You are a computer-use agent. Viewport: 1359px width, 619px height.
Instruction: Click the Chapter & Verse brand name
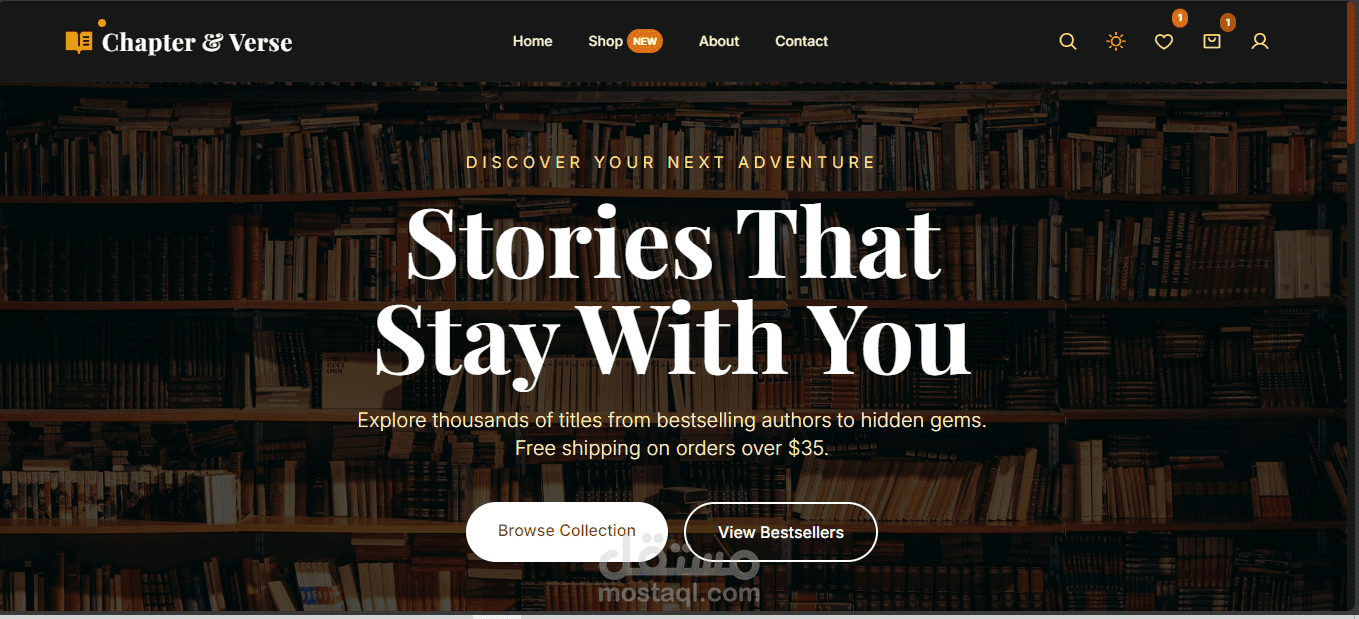197,42
